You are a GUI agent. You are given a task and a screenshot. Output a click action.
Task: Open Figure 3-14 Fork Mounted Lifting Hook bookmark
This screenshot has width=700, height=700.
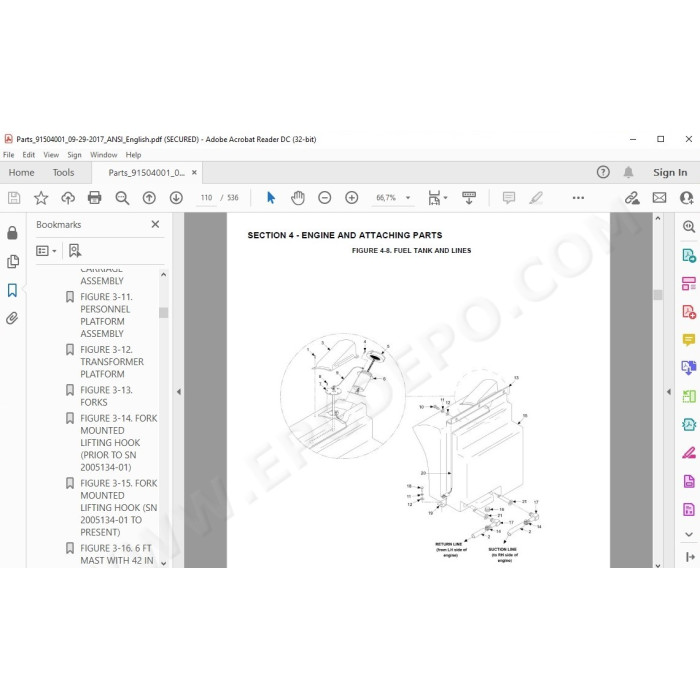coord(119,442)
